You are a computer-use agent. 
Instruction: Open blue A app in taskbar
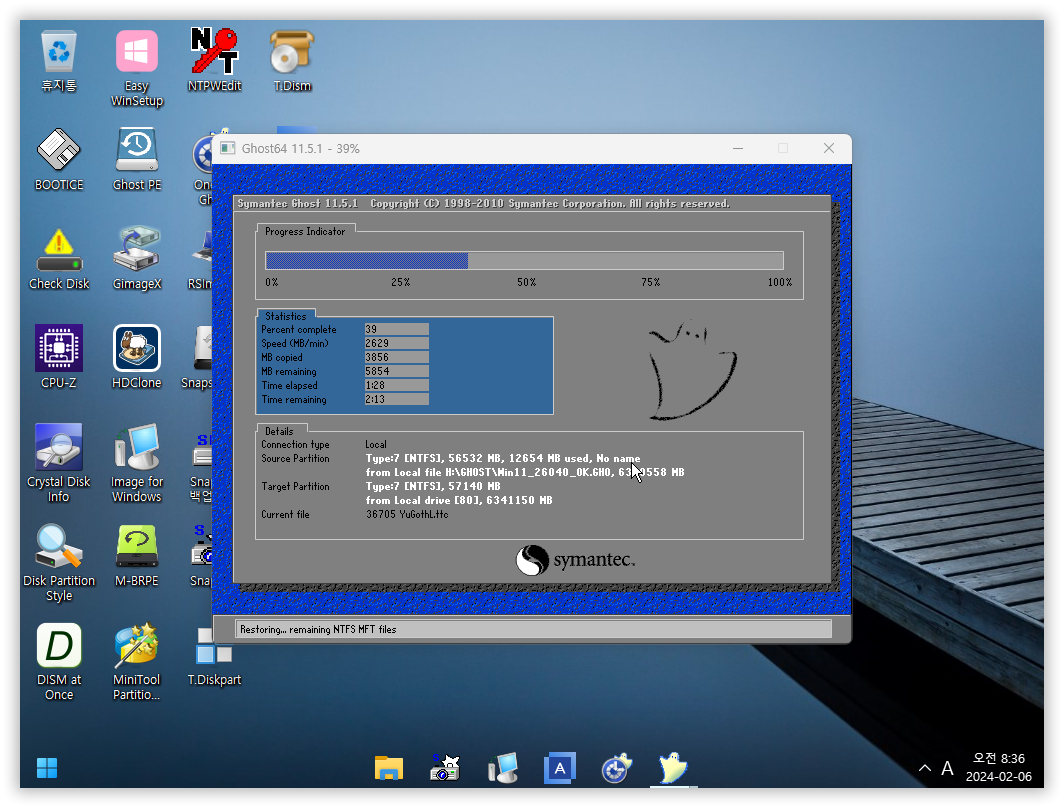[x=559, y=768]
